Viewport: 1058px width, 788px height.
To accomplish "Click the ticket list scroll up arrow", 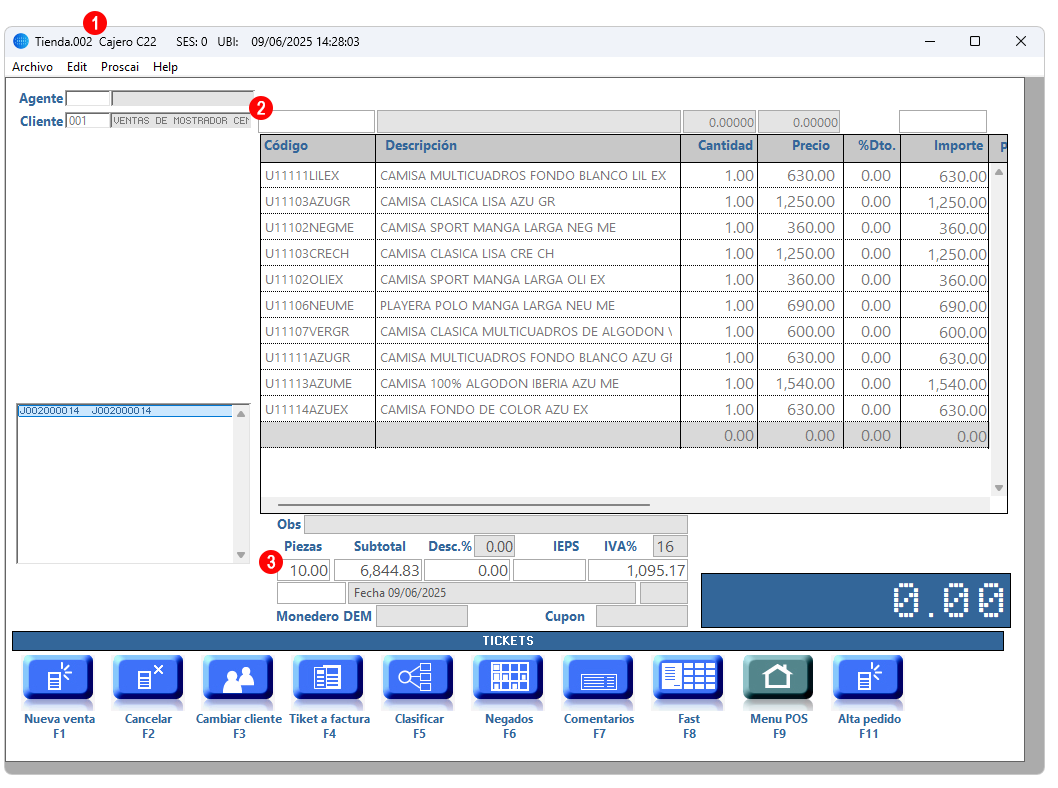I will (x=241, y=414).
